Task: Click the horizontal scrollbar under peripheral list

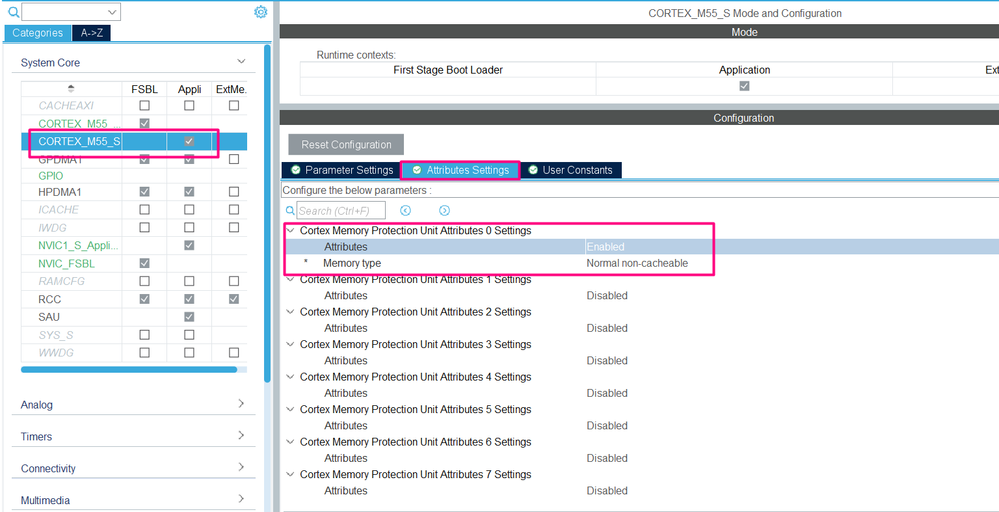Action: pos(129,369)
